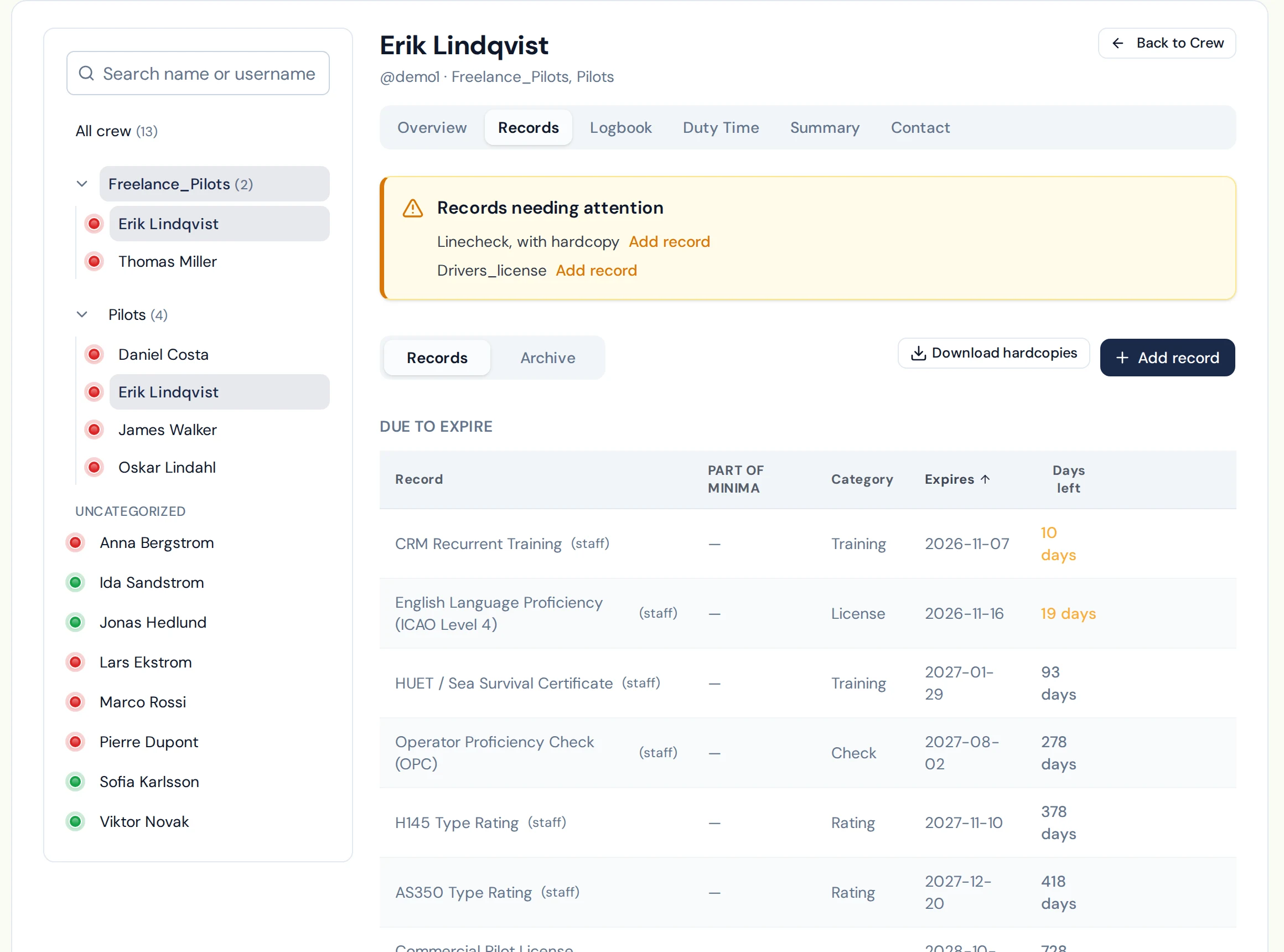
Task: Switch to the Logbook tab
Action: 620,127
